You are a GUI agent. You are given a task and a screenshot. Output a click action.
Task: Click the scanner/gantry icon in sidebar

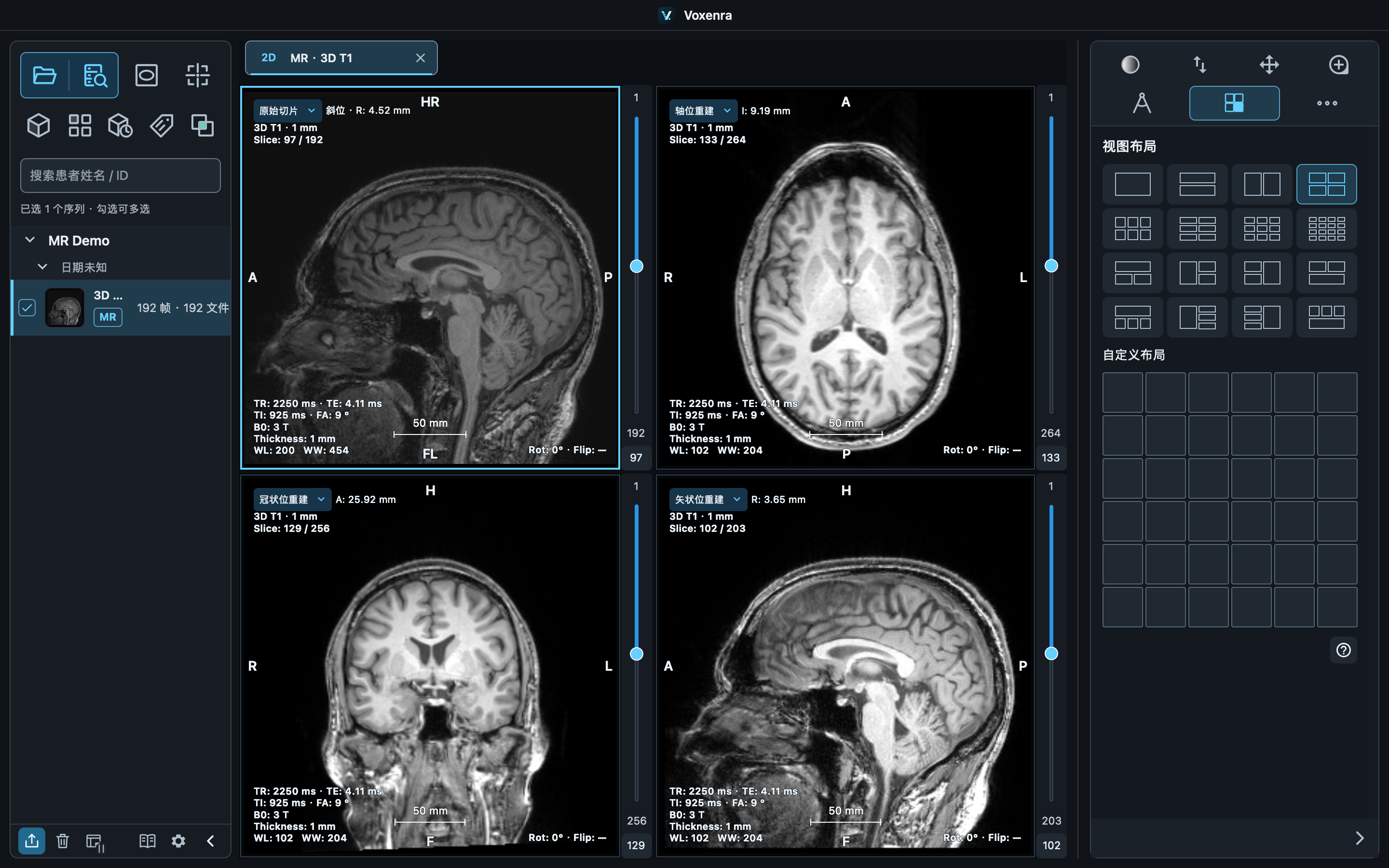146,75
